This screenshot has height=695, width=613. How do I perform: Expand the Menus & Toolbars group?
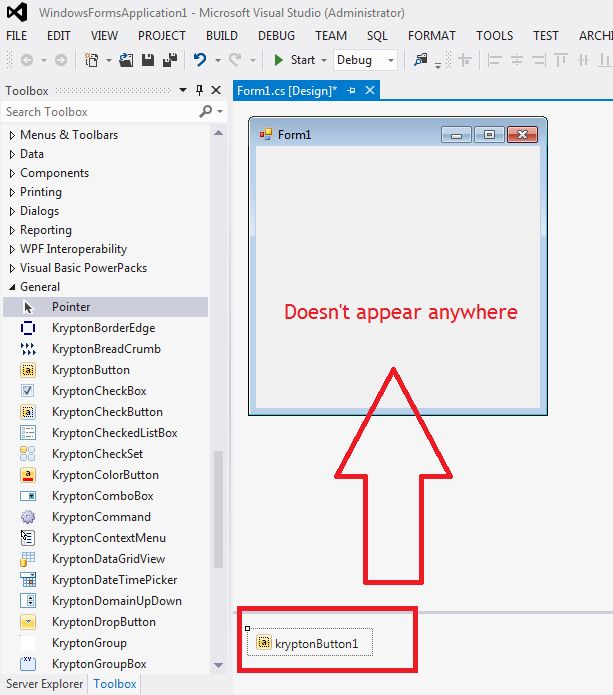[12, 135]
